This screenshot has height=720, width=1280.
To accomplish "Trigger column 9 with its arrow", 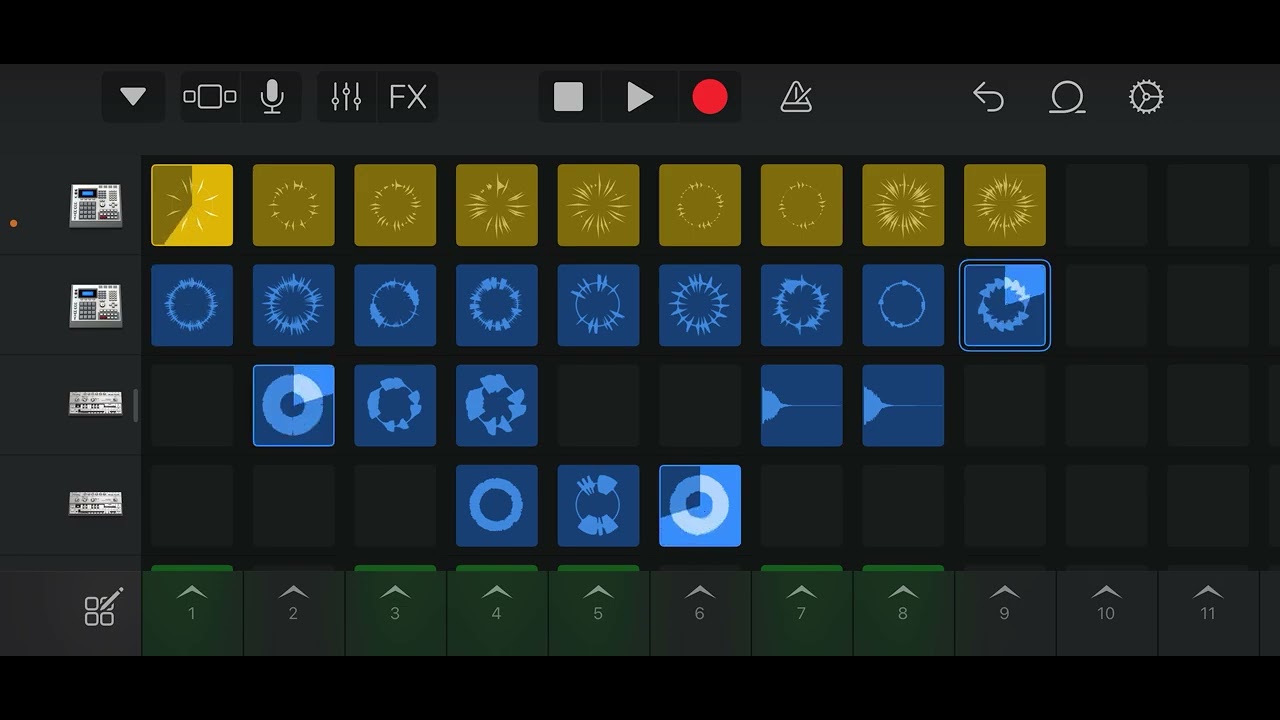I will click(1004, 602).
